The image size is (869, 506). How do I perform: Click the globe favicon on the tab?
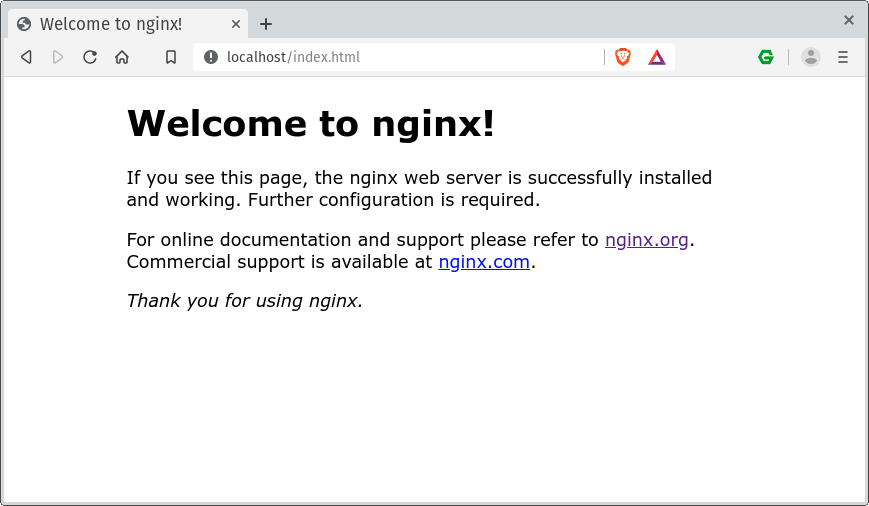(x=24, y=24)
